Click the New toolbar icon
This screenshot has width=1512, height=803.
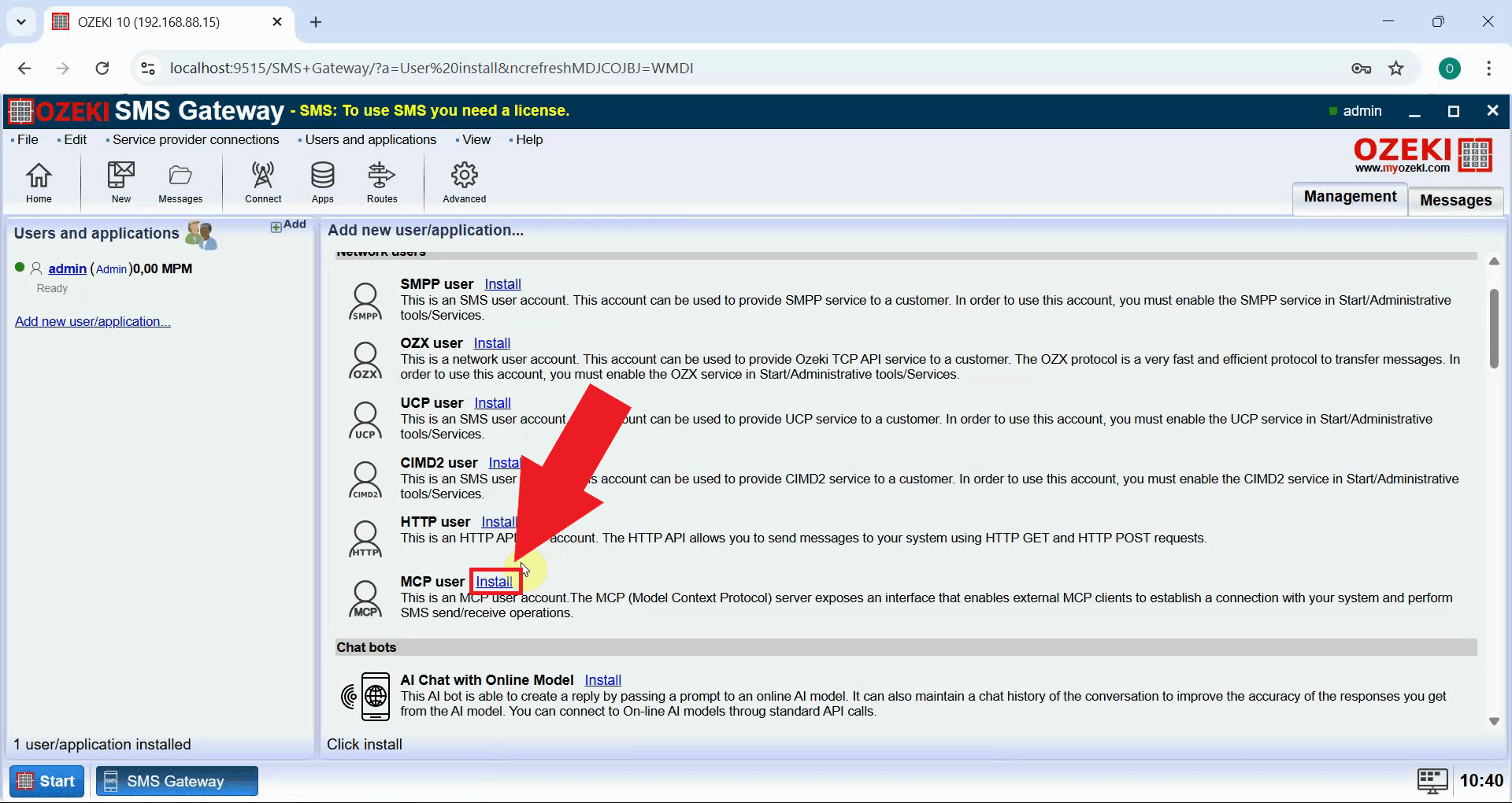(120, 182)
